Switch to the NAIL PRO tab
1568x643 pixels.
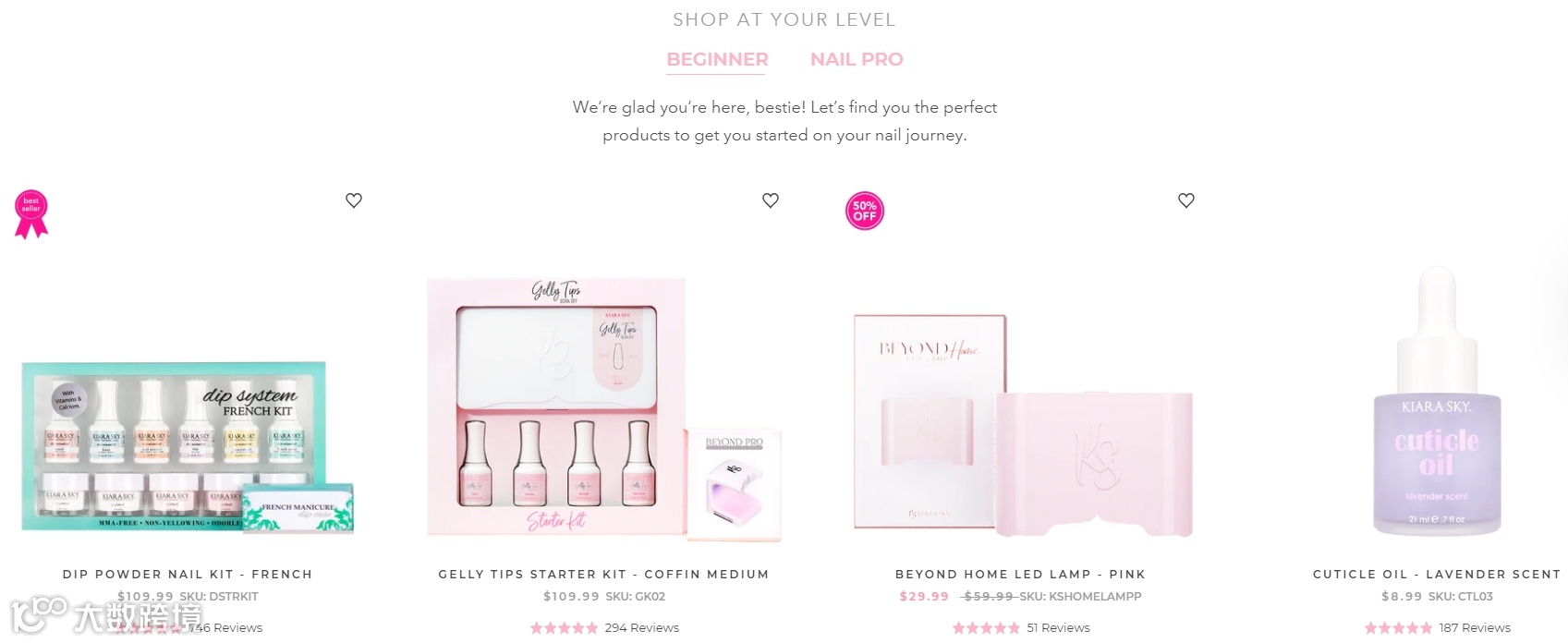[x=857, y=59]
